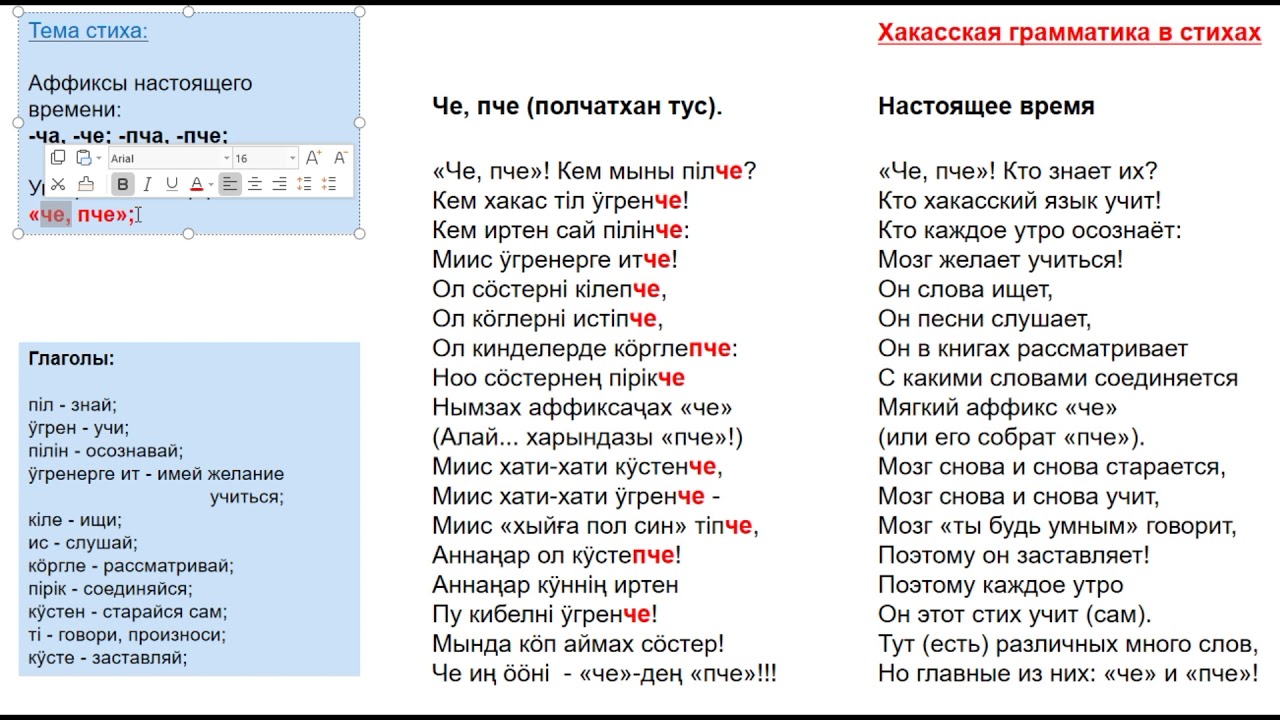Click the 'Глаголы:' heading in the verb box
Image resolution: width=1280 pixels, height=720 pixels.
click(x=71, y=358)
